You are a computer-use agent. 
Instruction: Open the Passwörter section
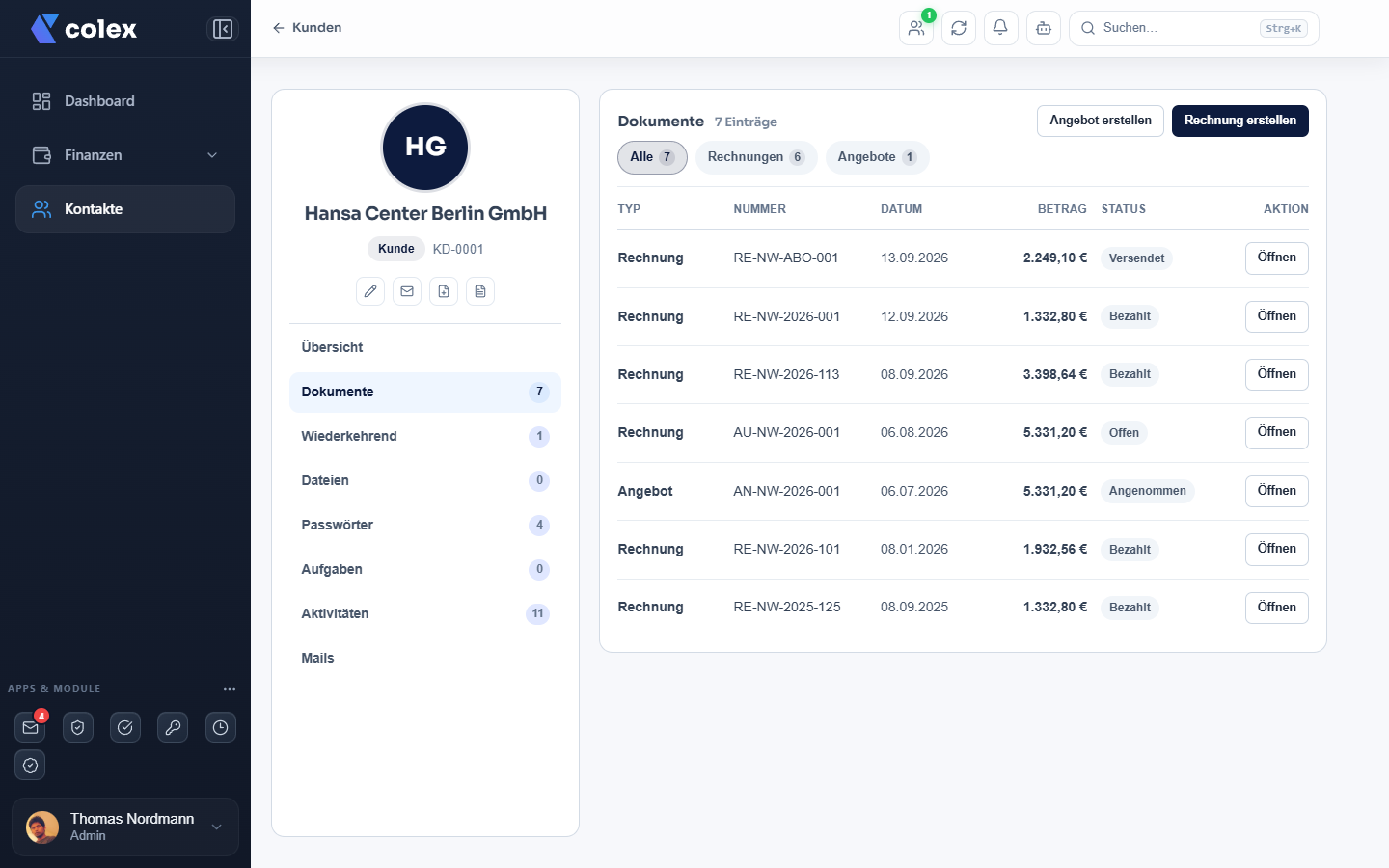click(425, 525)
